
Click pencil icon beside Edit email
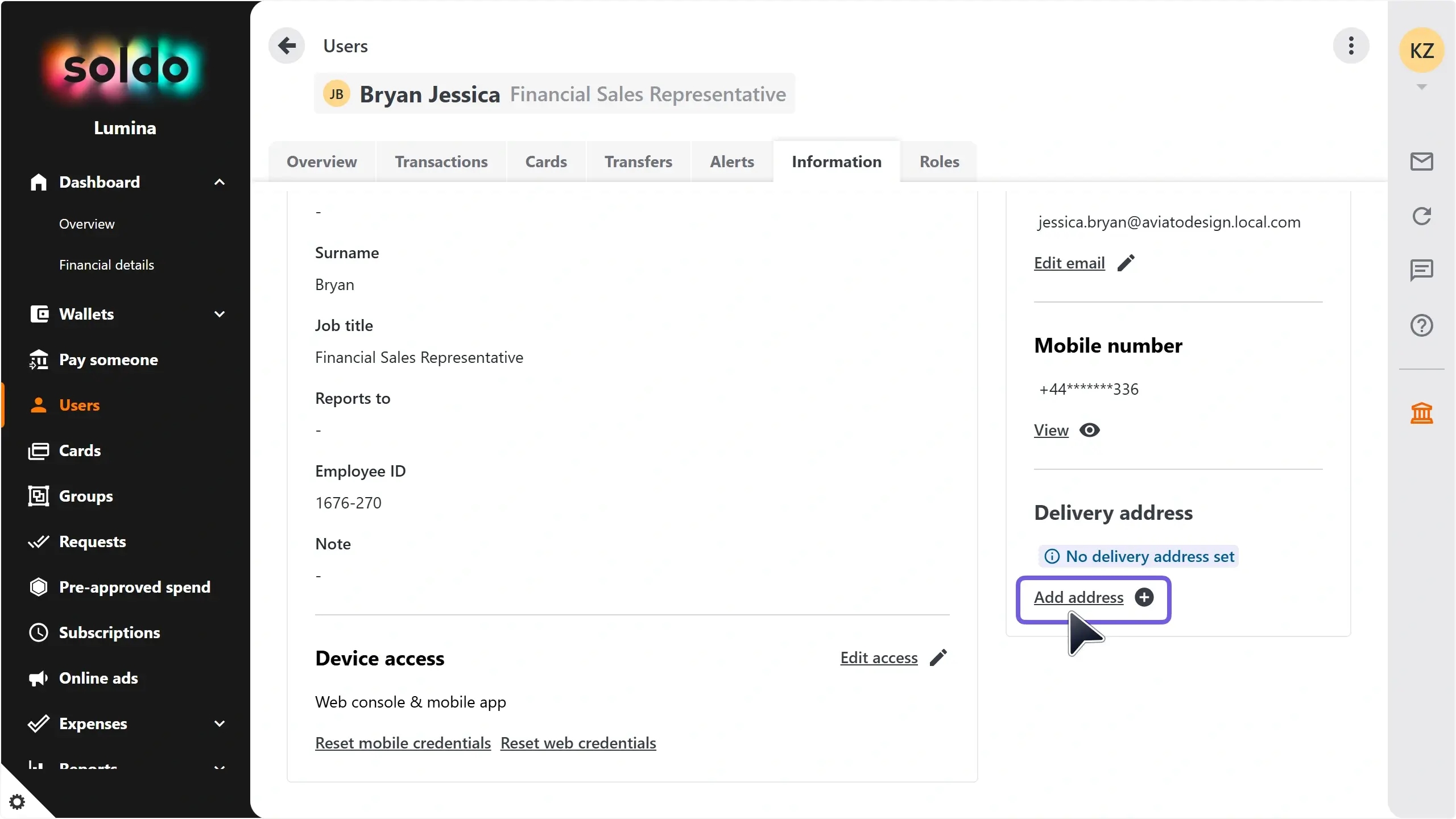[1126, 263]
